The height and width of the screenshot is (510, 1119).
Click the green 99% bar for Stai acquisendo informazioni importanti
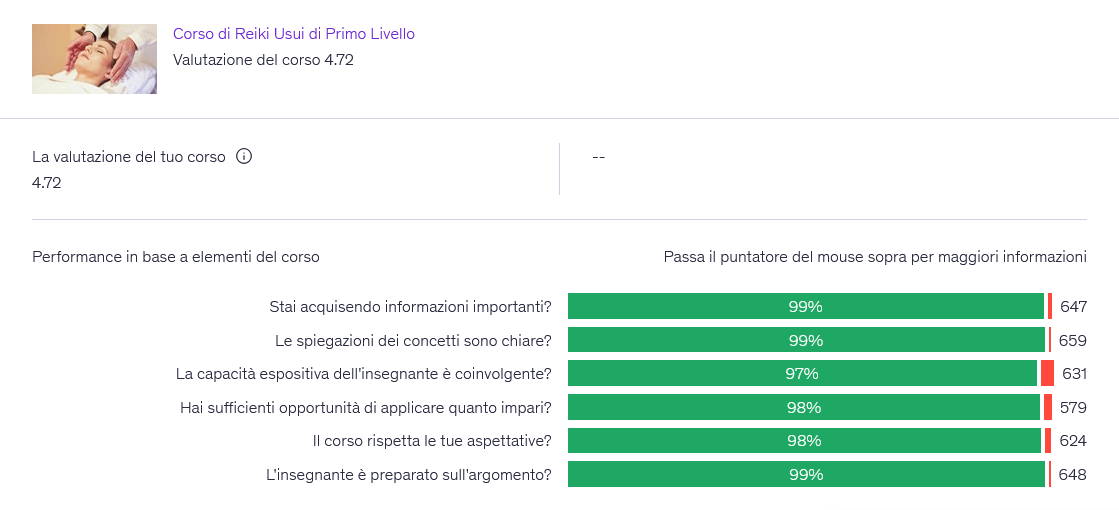point(806,307)
